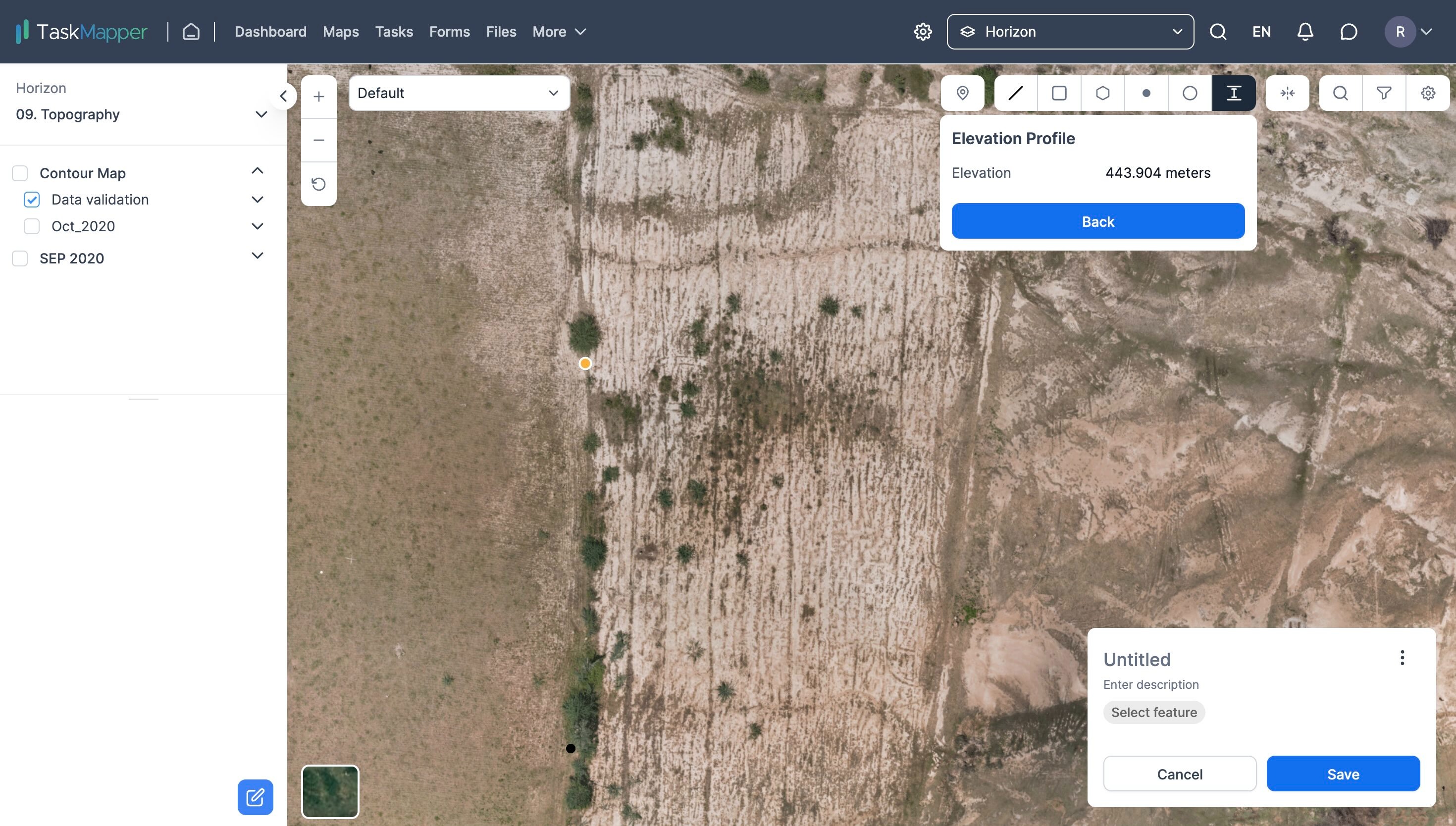Open the notifications bell
The image size is (1456, 826).
tap(1305, 32)
